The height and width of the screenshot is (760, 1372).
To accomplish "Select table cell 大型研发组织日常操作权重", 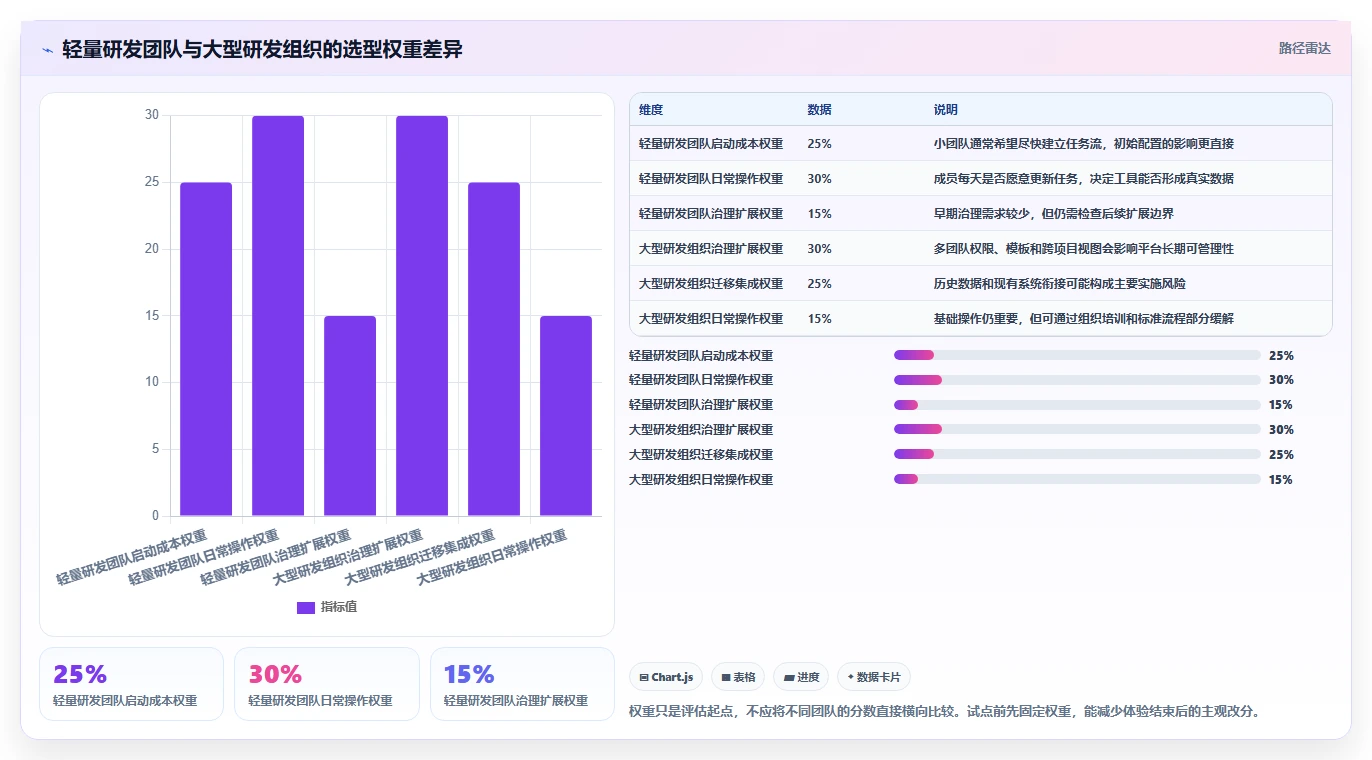I will click(711, 319).
